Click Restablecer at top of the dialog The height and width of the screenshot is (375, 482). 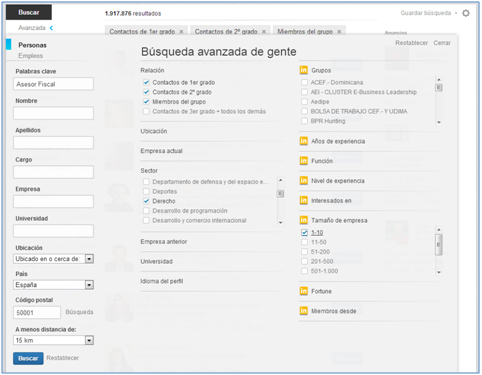click(411, 43)
